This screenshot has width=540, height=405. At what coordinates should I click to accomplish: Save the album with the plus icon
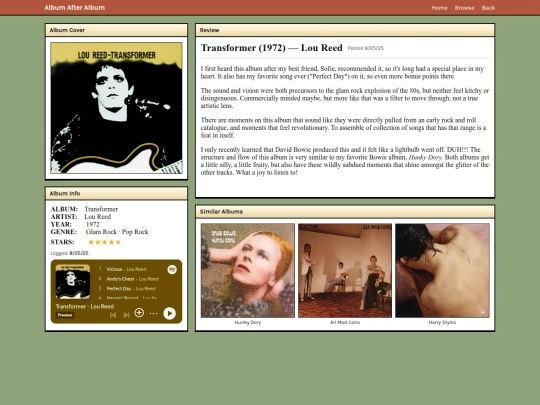click(139, 313)
